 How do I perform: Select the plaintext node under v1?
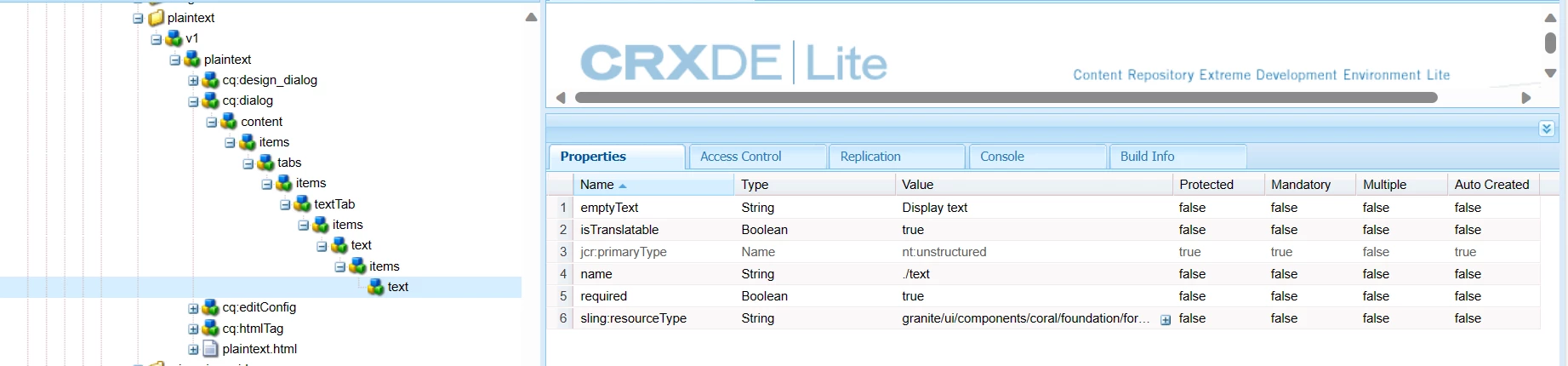(227, 60)
